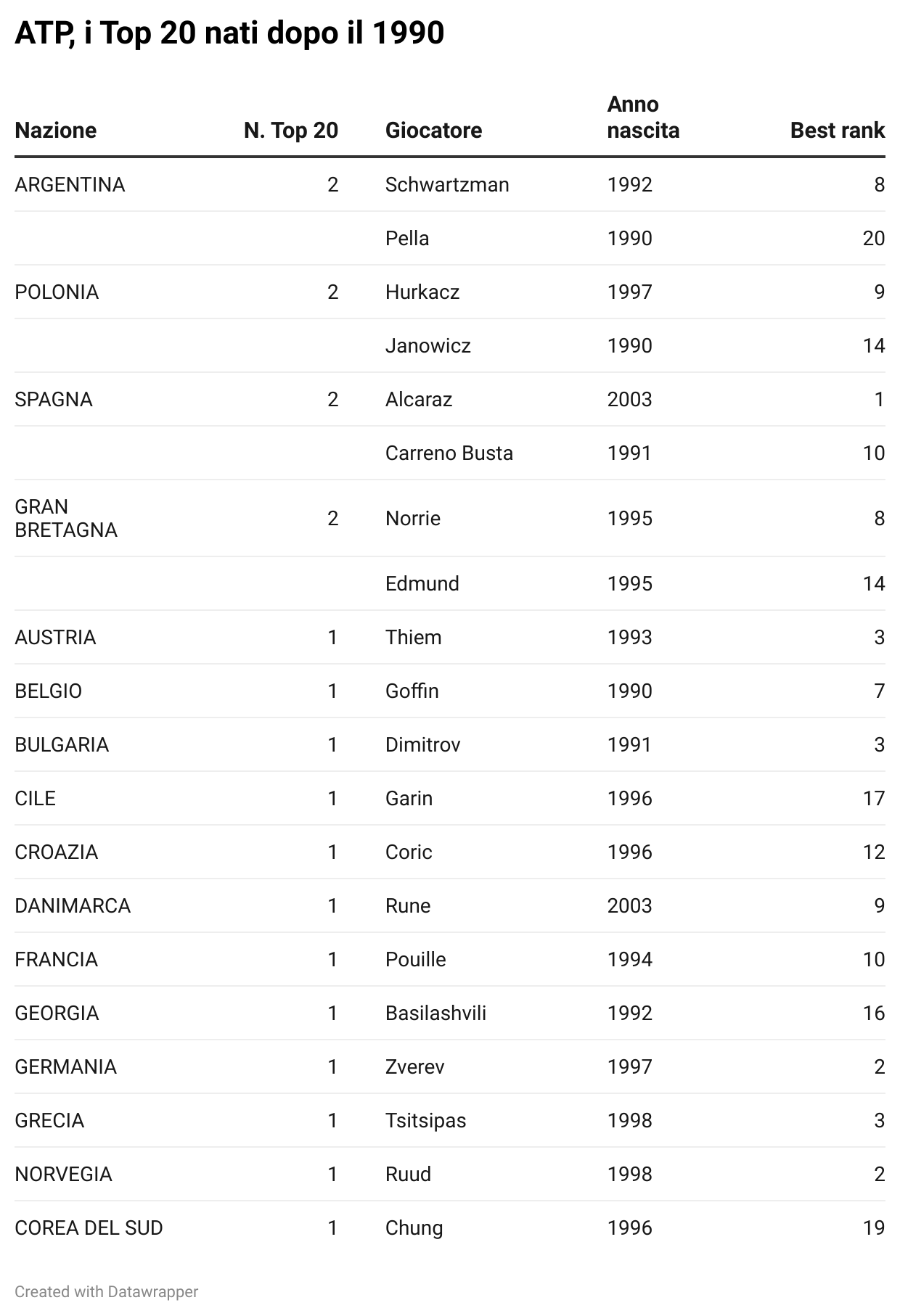Select the Zverev player name
Screen dimensions: 900x1316
point(415,1067)
